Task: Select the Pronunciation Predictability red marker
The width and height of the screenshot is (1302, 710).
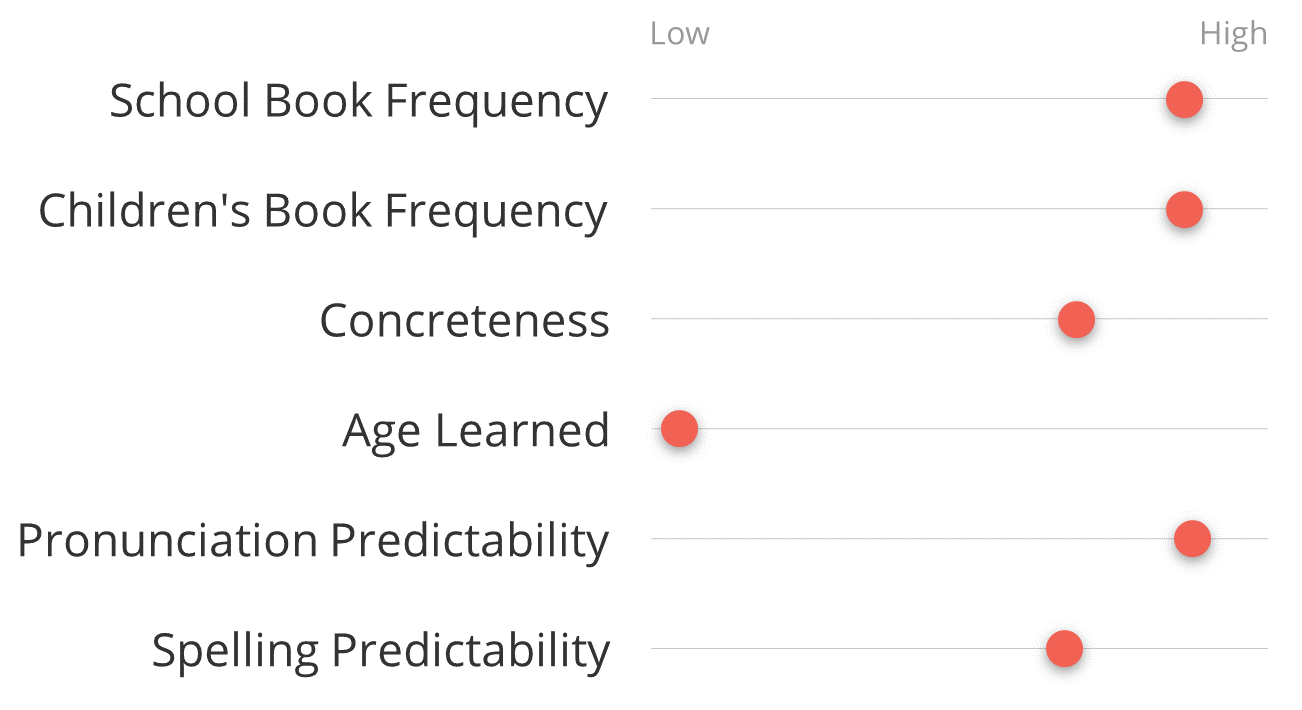Action: pyautogui.click(x=1192, y=539)
